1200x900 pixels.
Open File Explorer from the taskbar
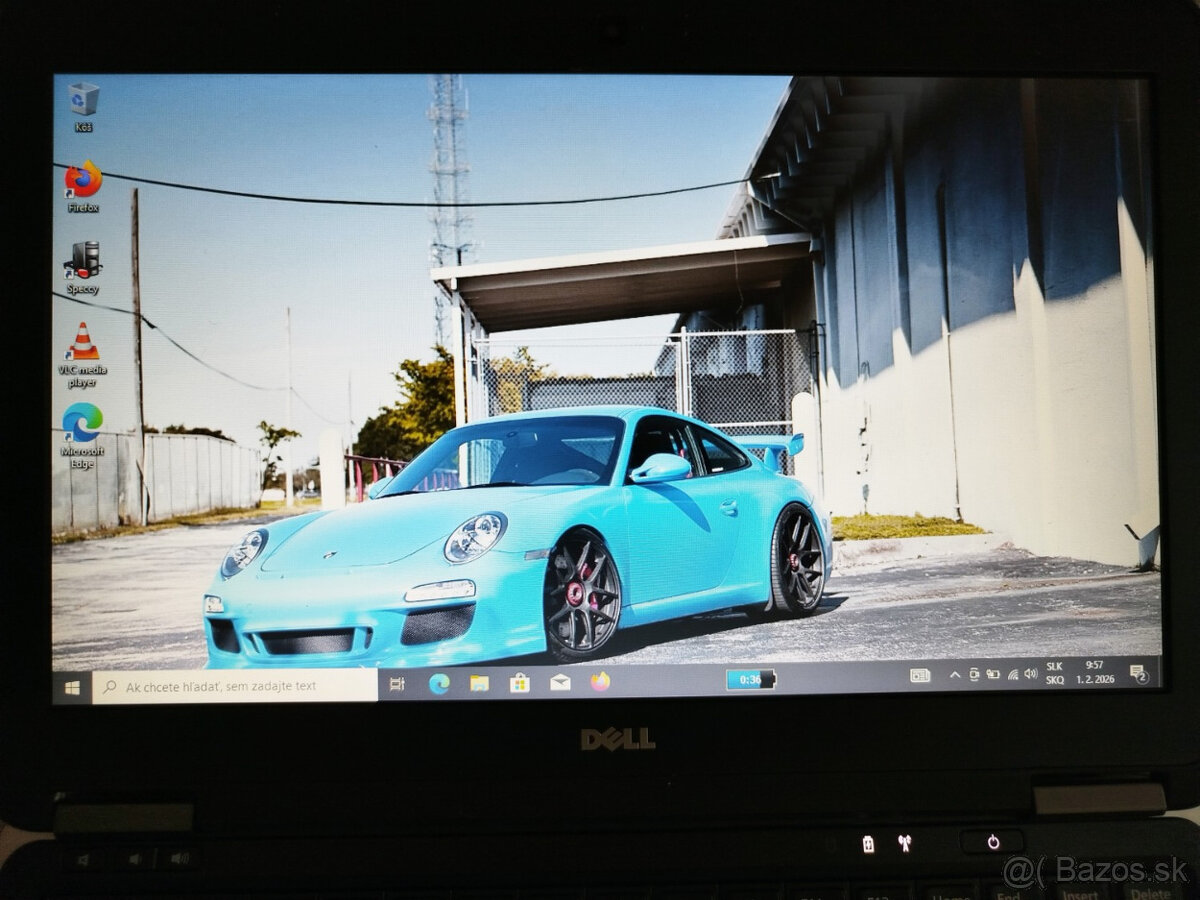point(479,683)
